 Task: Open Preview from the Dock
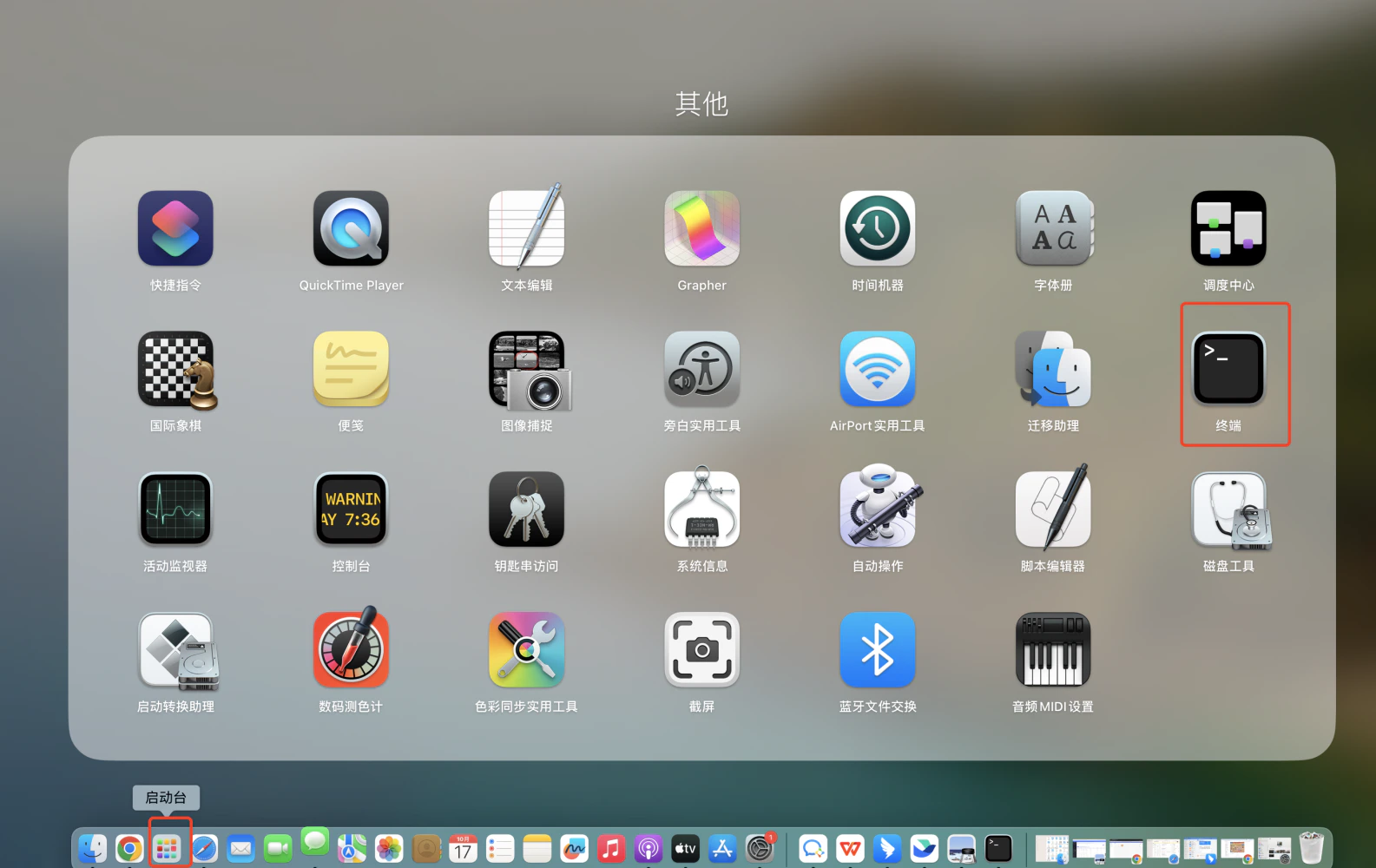[962, 848]
